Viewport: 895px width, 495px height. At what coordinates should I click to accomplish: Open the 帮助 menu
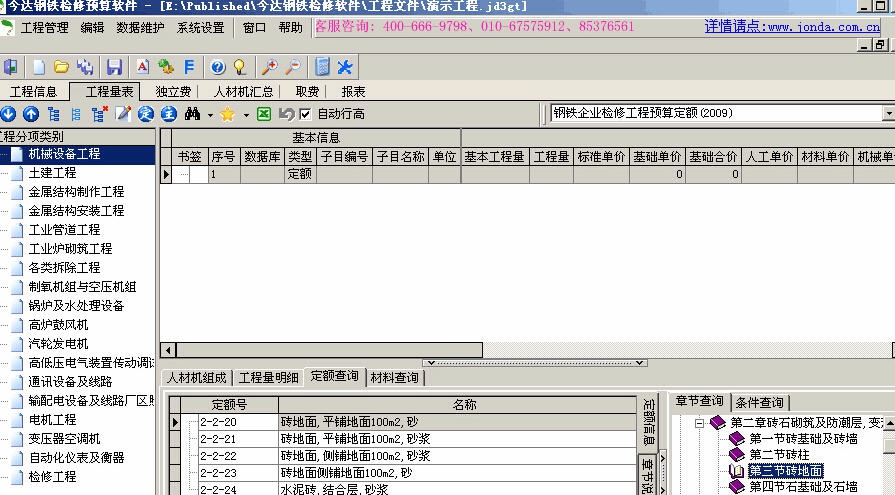[291, 27]
